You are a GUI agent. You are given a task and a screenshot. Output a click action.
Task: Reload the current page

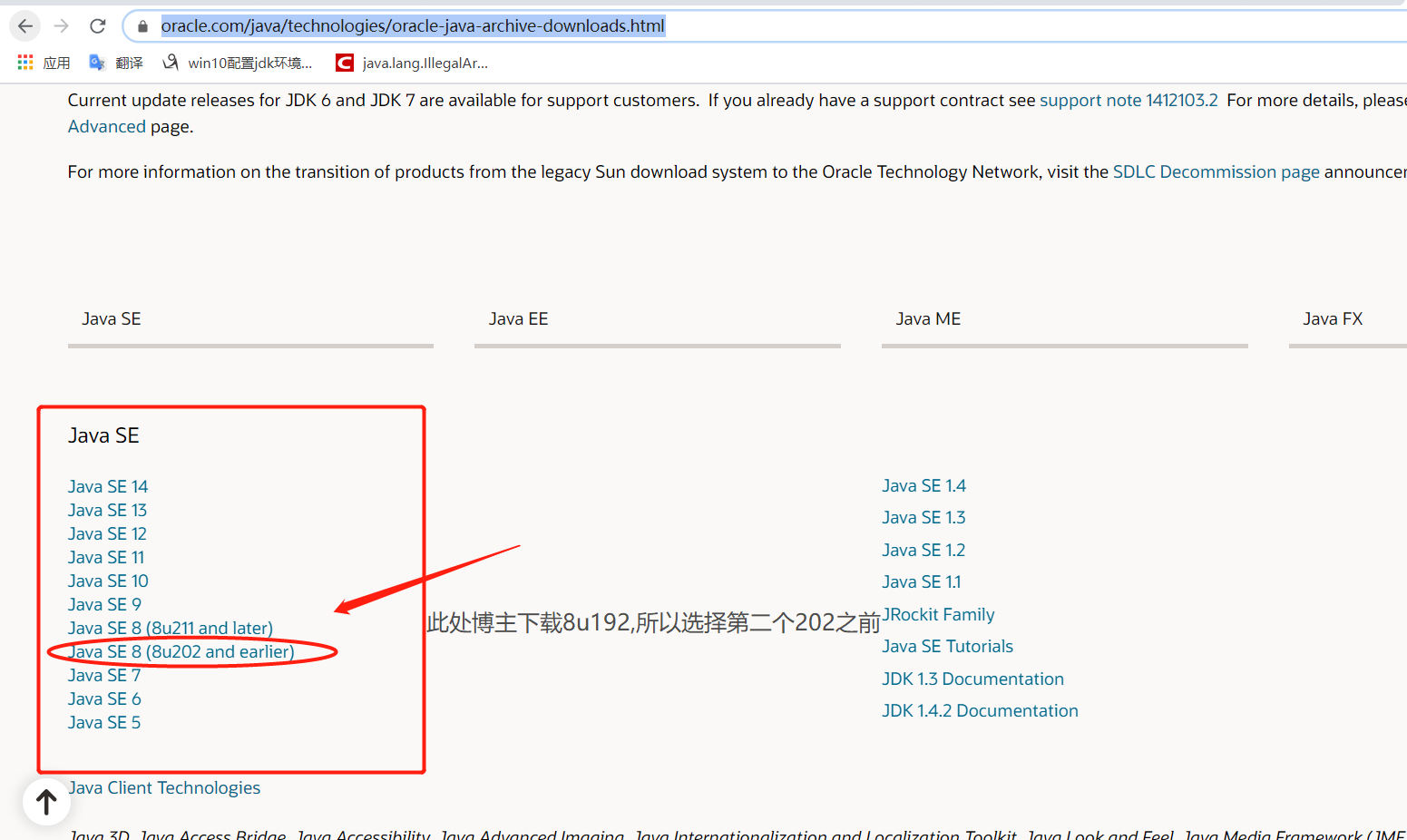point(97,25)
